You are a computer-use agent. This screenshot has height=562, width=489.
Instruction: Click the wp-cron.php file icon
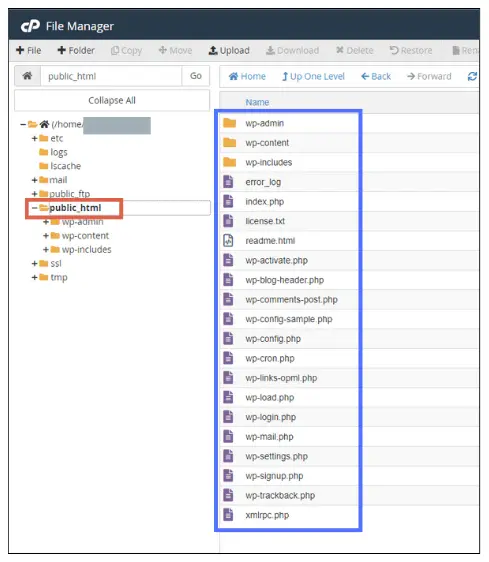pos(228,358)
